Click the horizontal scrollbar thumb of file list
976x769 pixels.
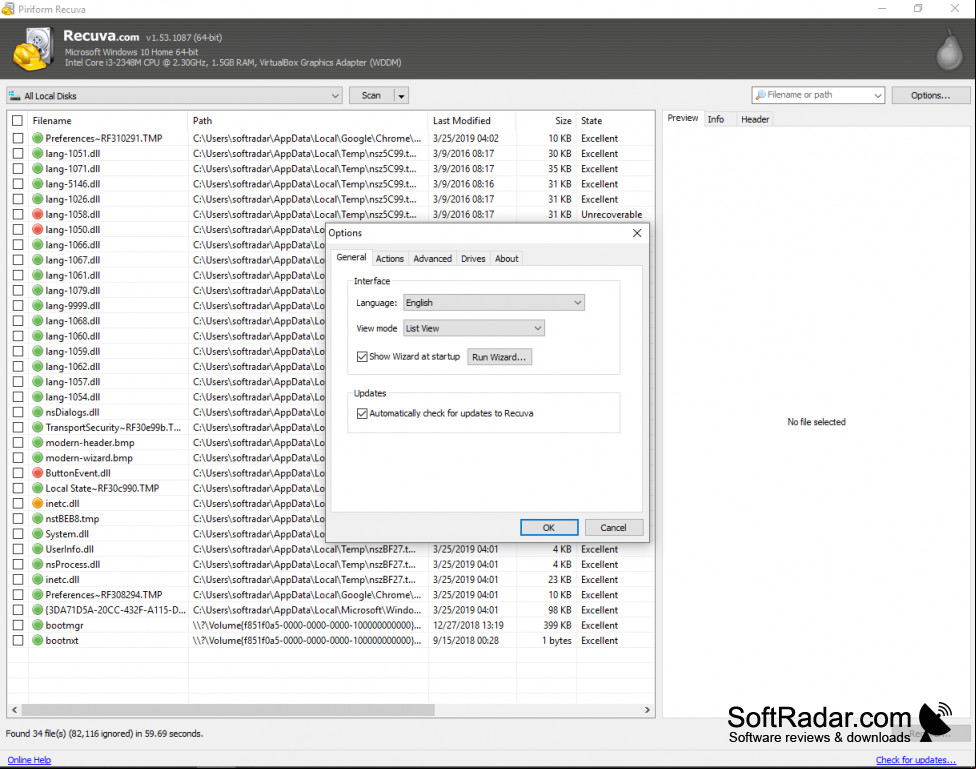(228, 710)
